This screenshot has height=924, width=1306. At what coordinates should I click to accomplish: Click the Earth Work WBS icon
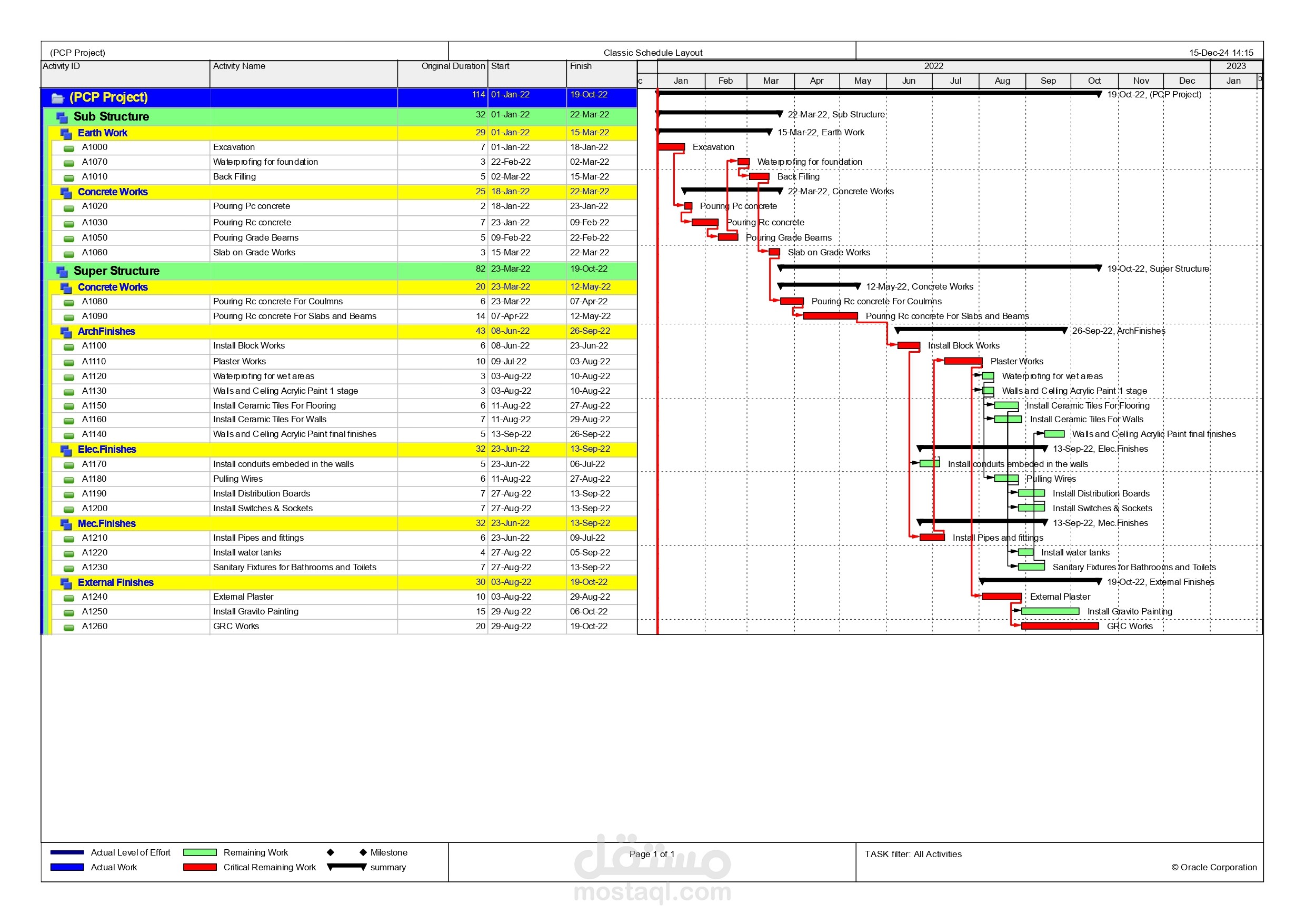click(66, 134)
